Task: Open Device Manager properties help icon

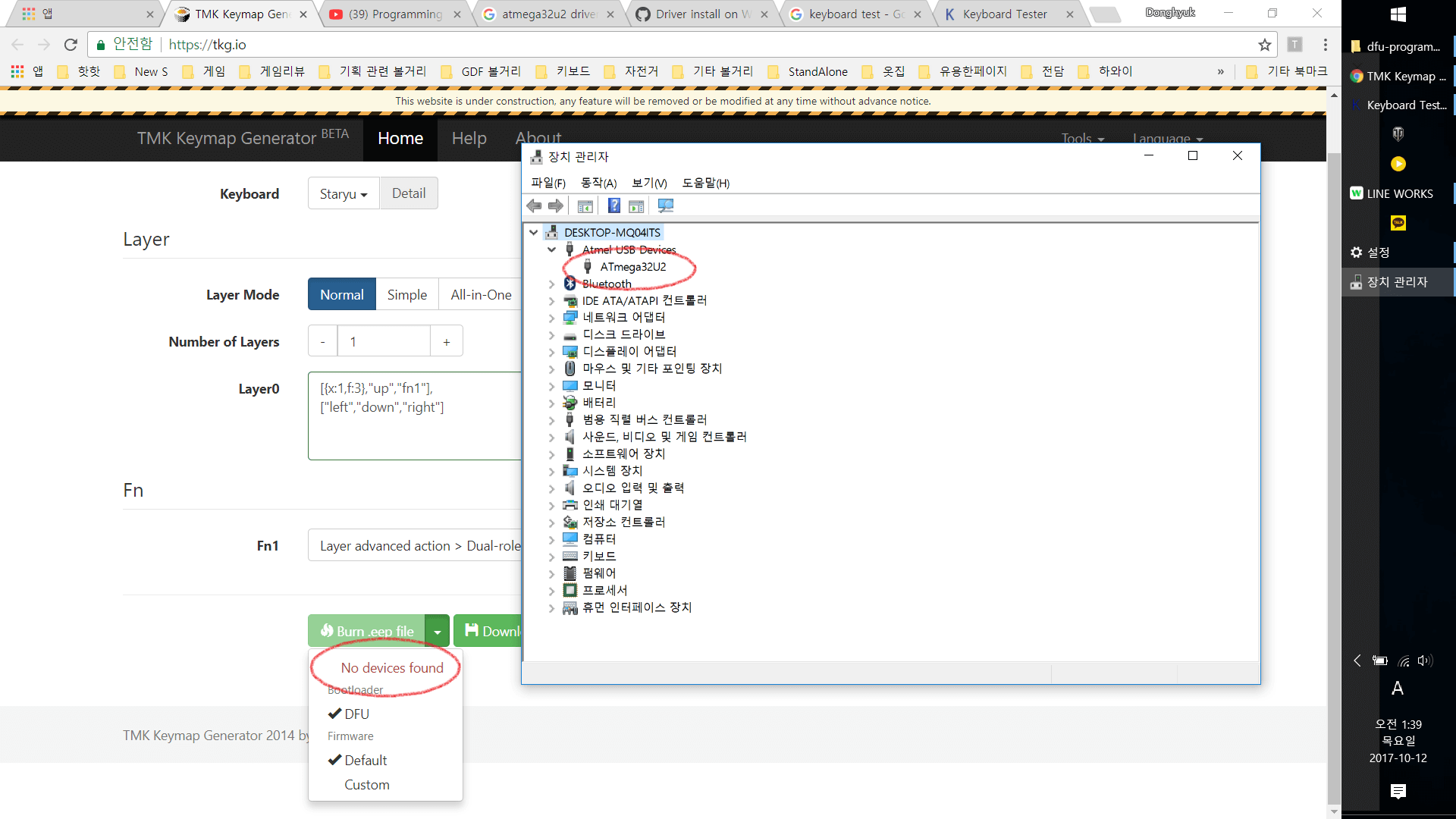Action: click(x=614, y=206)
